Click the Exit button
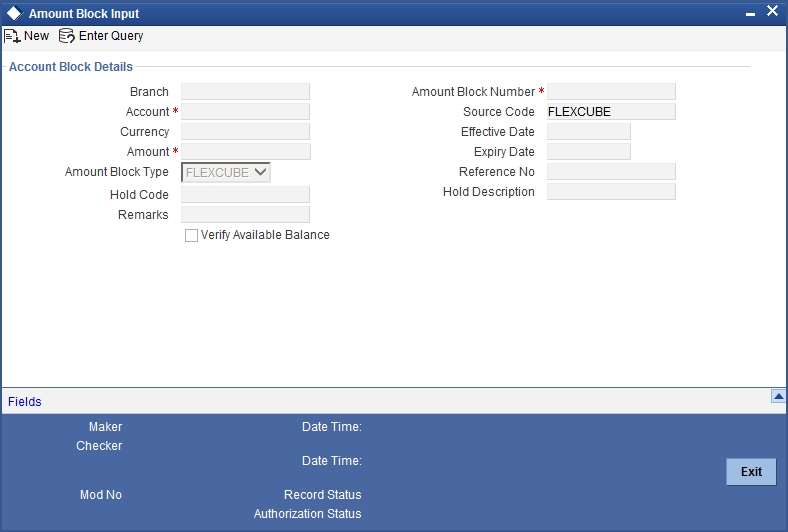The width and height of the screenshot is (788, 532). 751,472
